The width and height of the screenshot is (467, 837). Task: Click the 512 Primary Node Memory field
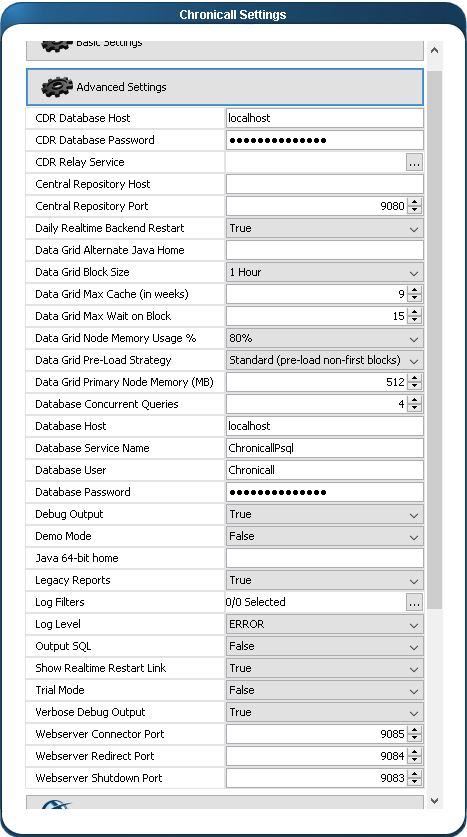317,382
